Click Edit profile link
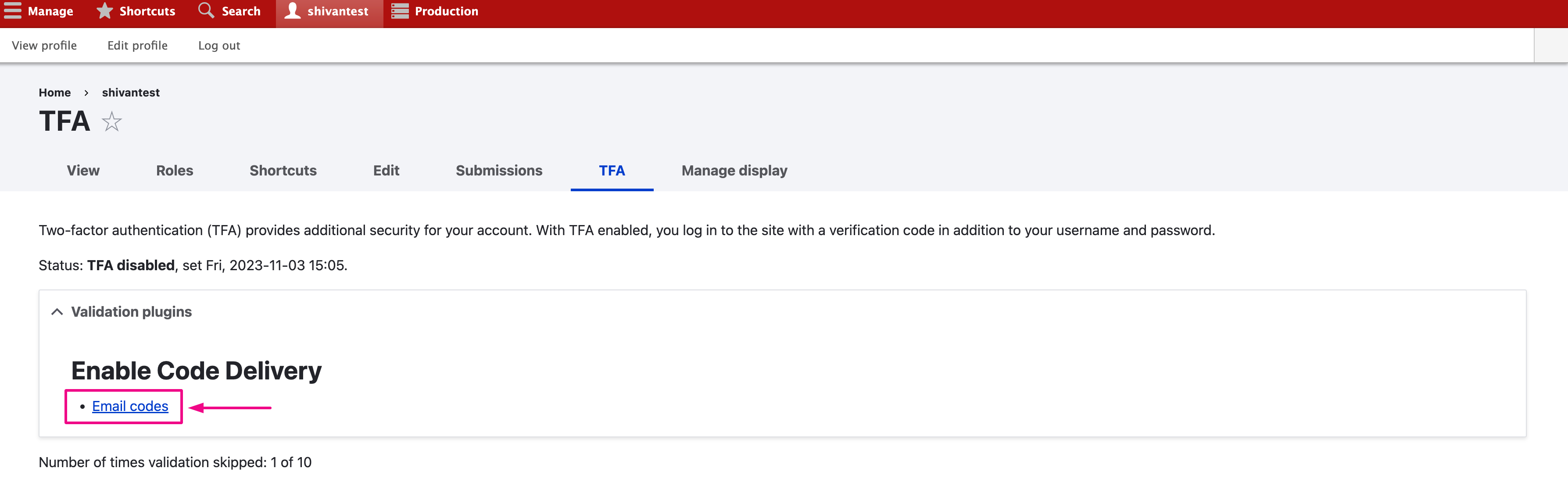 [x=137, y=46]
